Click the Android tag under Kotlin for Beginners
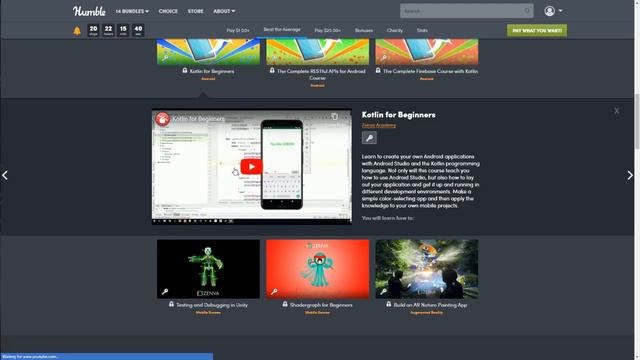 [x=208, y=79]
